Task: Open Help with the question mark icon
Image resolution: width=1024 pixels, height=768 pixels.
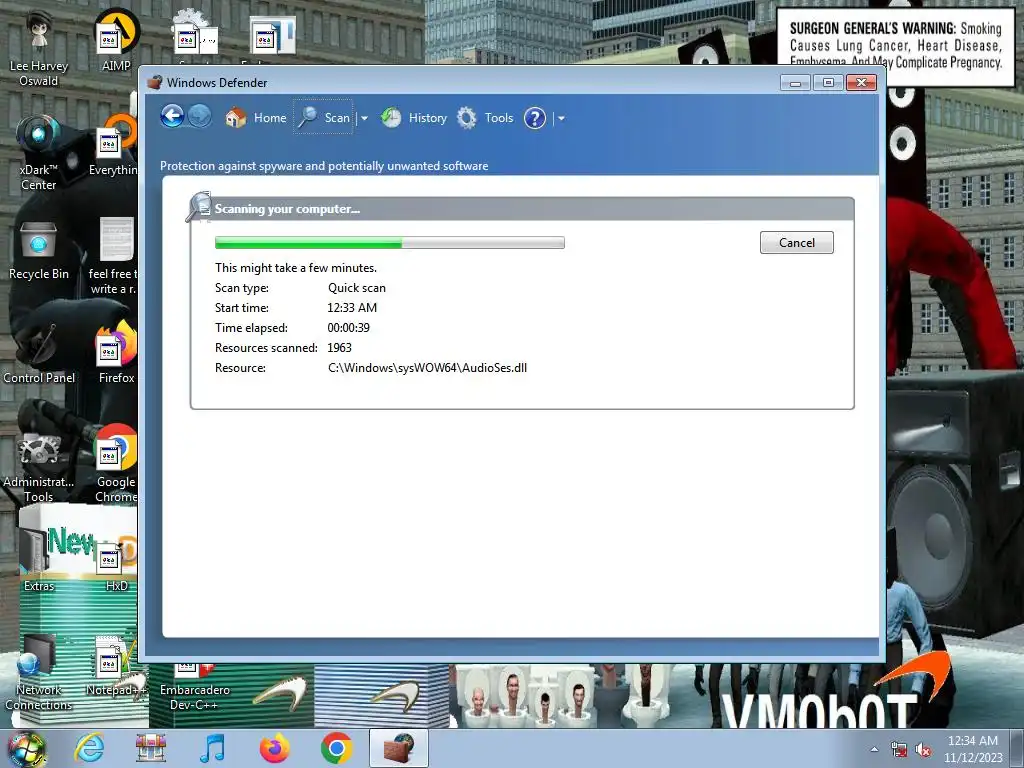Action: click(535, 118)
